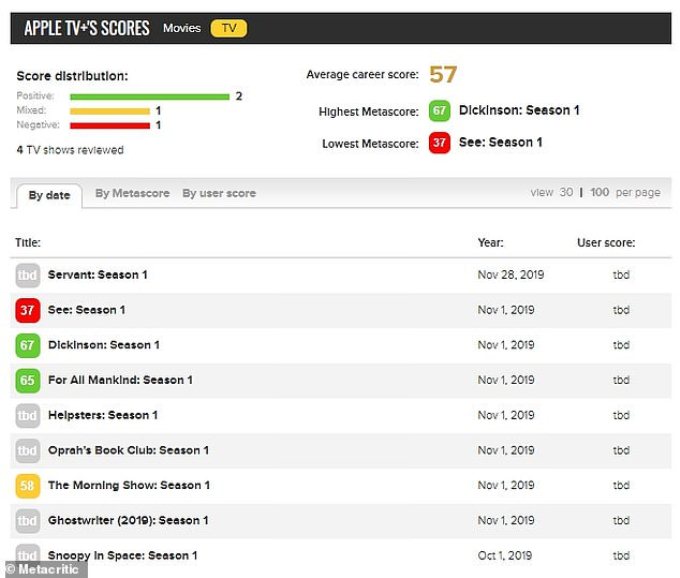Click the green 67 badge in Dickinson row
Viewport: 680px width, 578px height.
28,346
